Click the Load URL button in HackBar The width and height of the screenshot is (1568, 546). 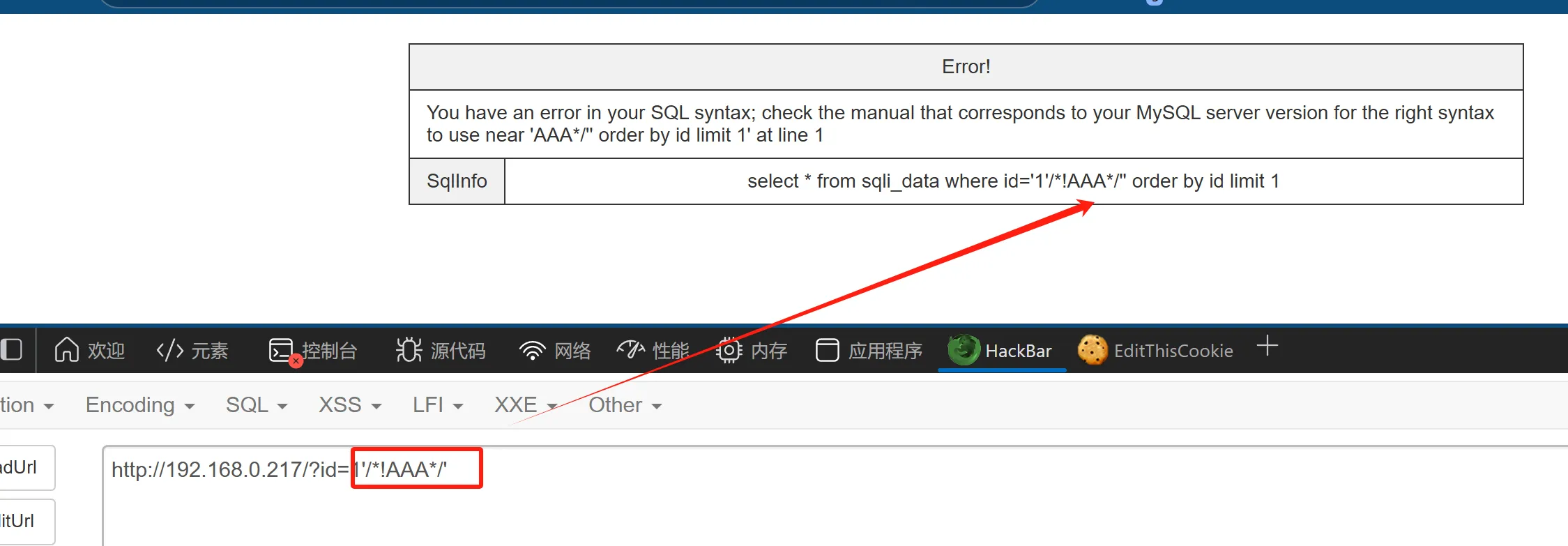[26, 468]
